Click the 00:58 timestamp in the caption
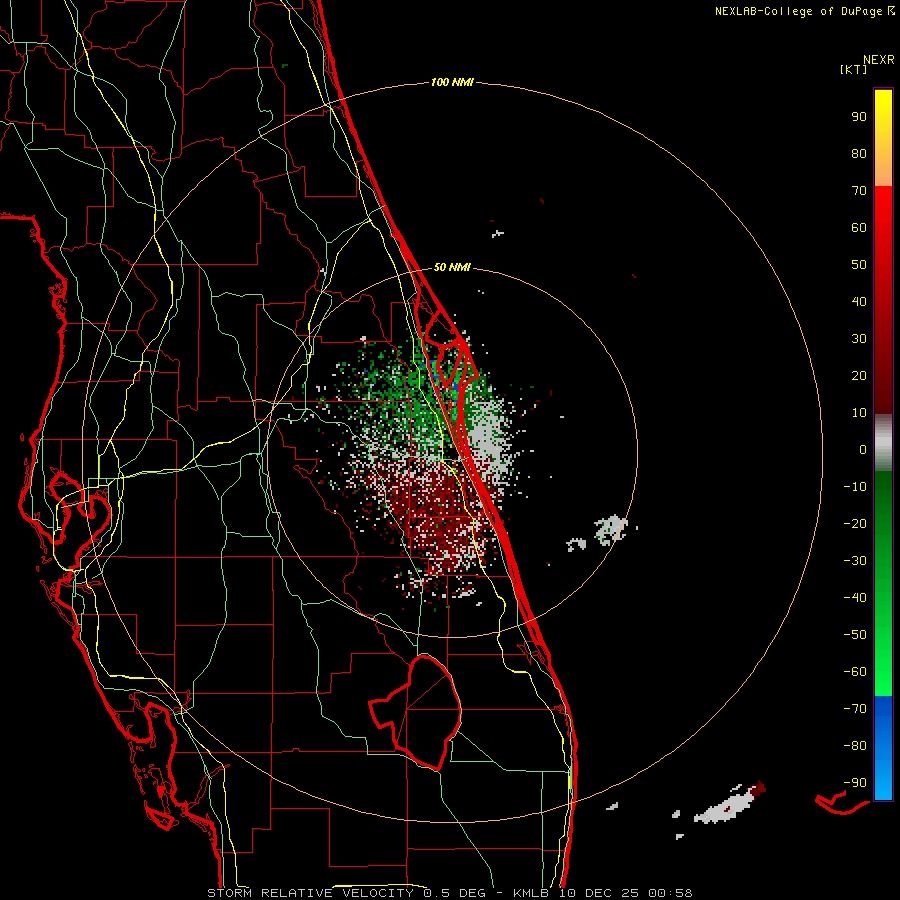 pos(670,893)
